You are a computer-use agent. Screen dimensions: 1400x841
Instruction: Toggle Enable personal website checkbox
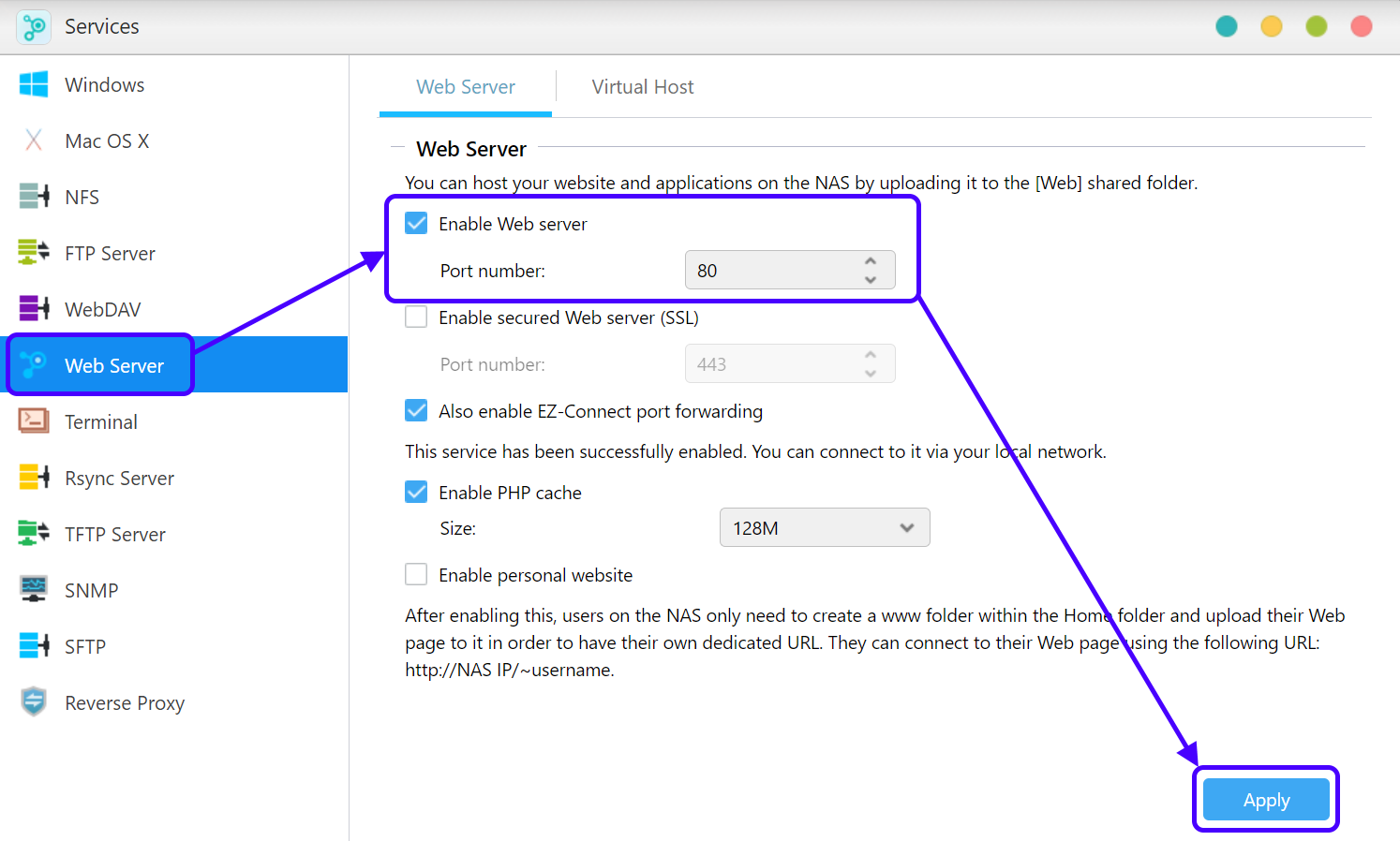click(416, 575)
